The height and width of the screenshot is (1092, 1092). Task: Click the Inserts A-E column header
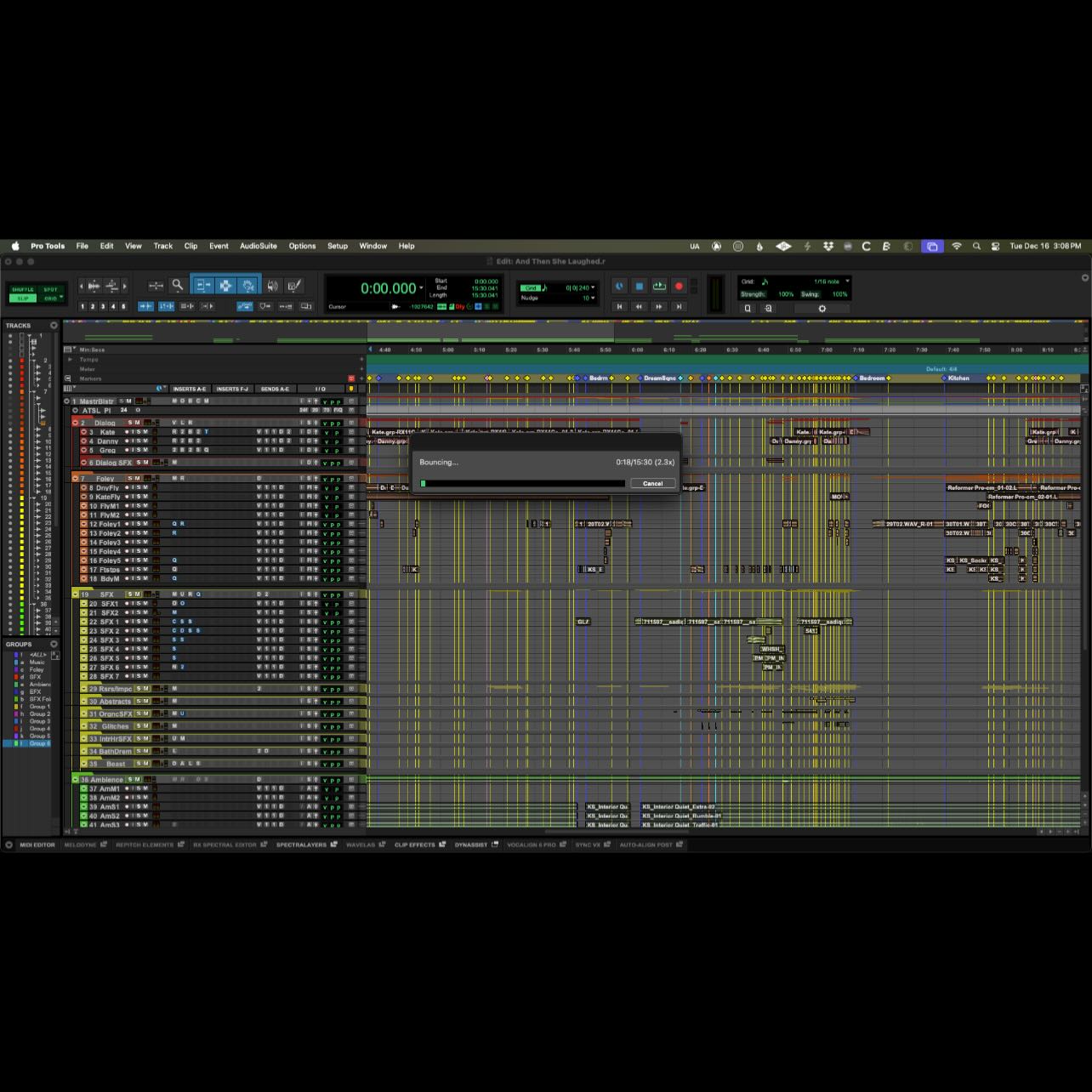point(191,389)
